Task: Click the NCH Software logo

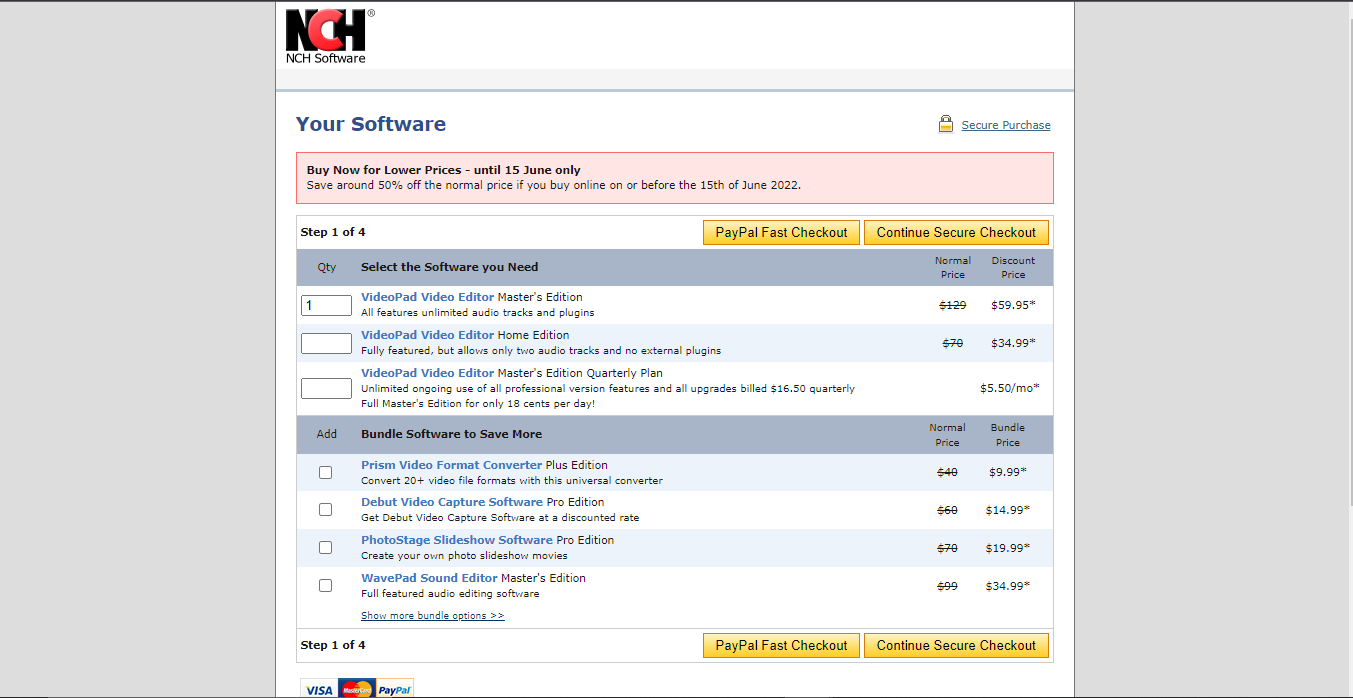Action: pyautogui.click(x=330, y=37)
